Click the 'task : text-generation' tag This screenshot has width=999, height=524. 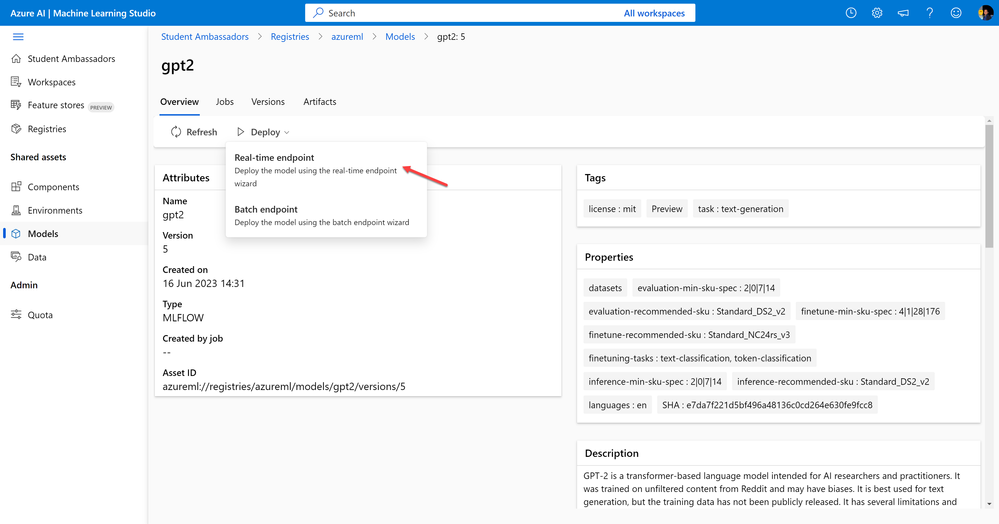click(x=740, y=209)
